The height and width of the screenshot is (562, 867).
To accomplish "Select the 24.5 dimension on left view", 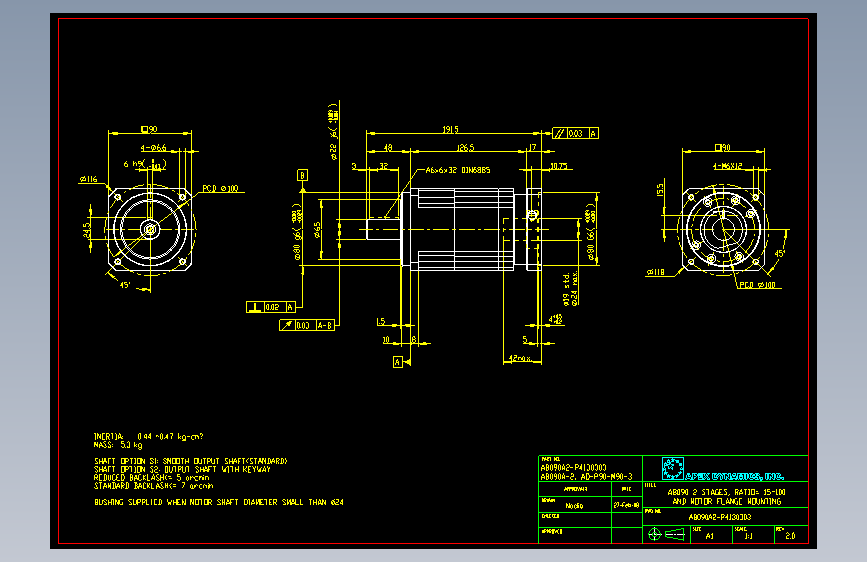I will click(87, 231).
